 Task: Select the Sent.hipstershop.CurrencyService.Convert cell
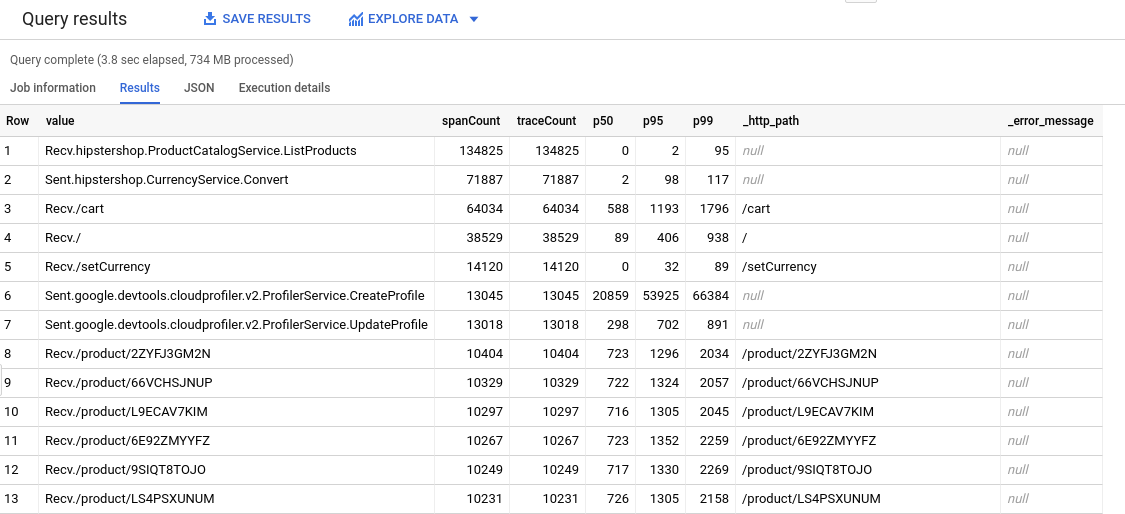(166, 180)
